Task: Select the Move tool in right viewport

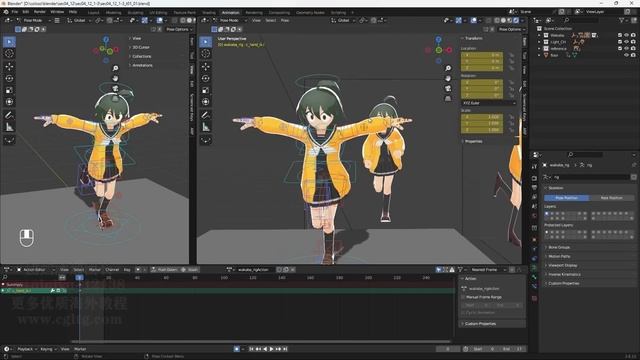Action: point(206,66)
